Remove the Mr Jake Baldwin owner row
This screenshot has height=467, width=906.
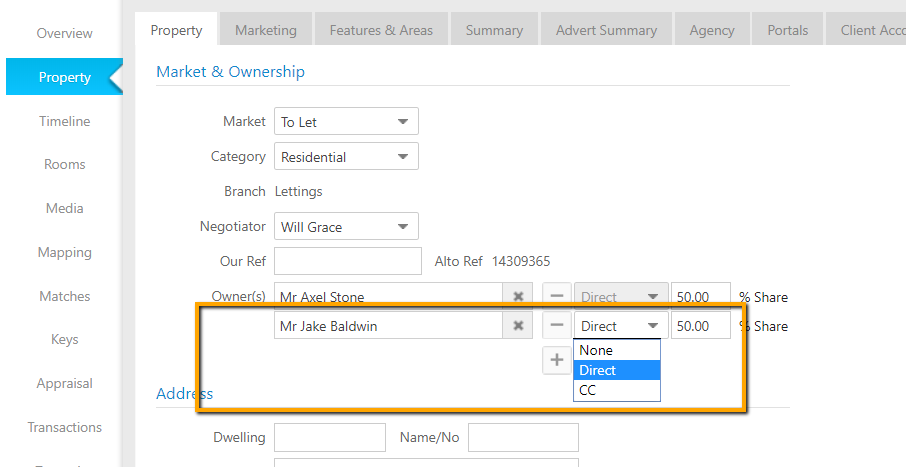pos(558,326)
